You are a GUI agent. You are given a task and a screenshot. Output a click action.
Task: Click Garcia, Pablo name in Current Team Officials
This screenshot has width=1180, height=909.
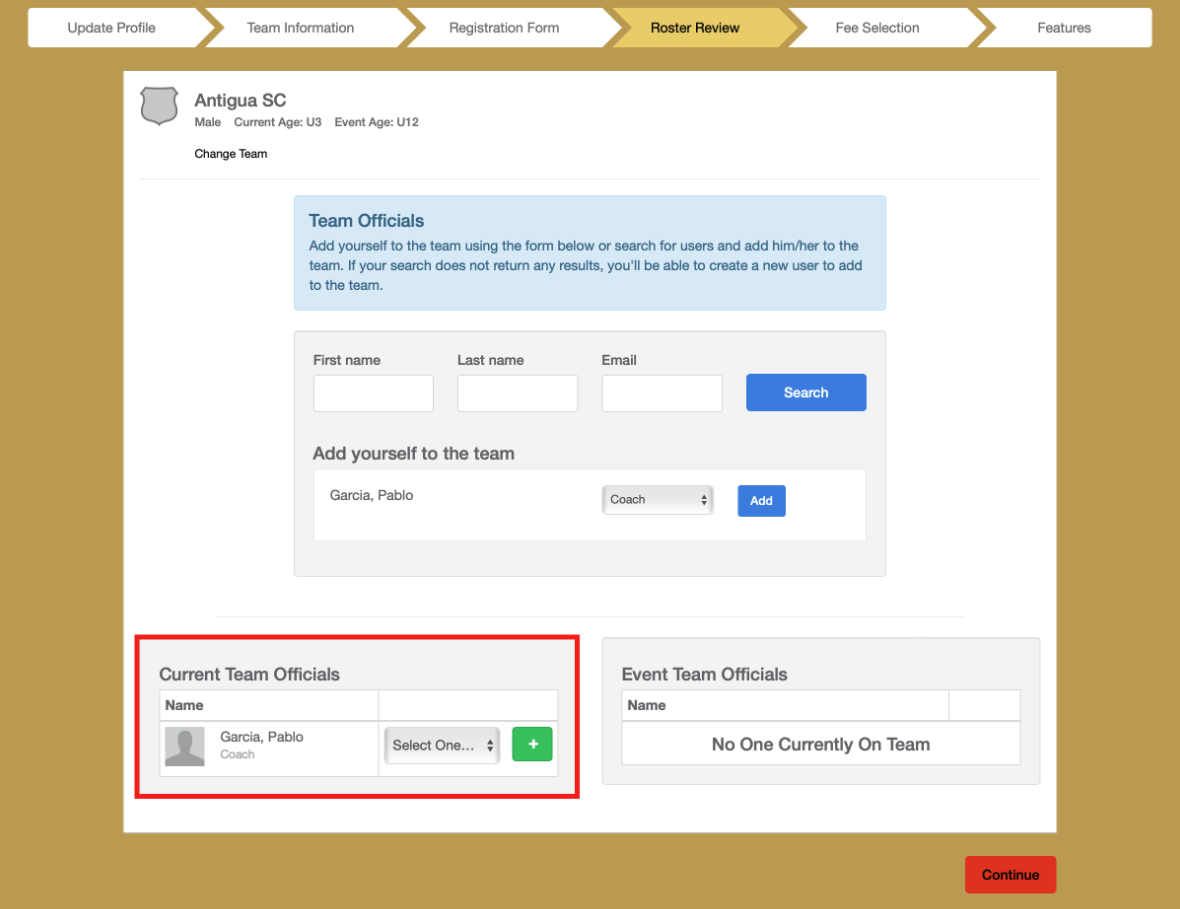point(261,737)
